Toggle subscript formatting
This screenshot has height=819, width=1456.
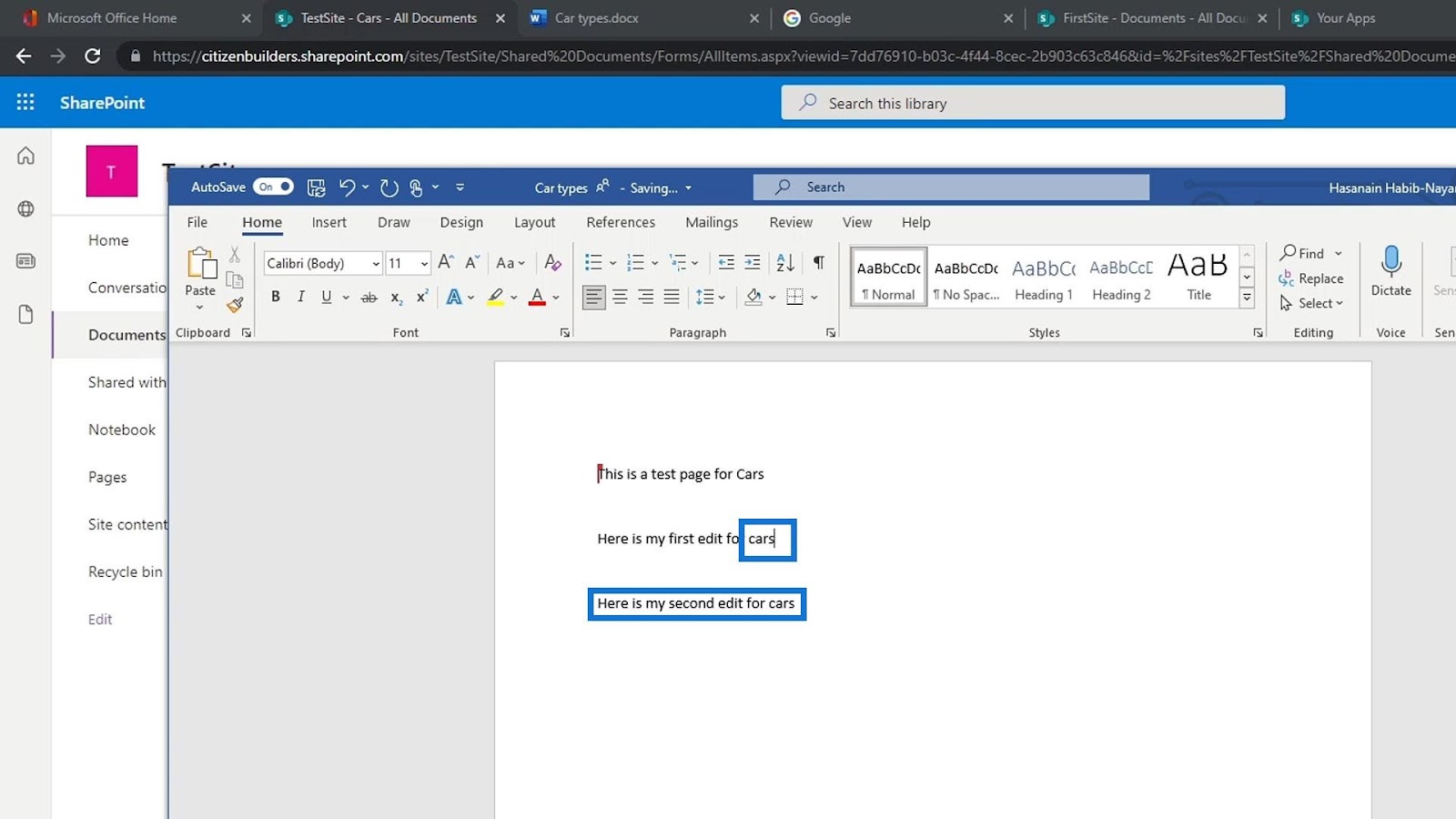[x=397, y=297]
